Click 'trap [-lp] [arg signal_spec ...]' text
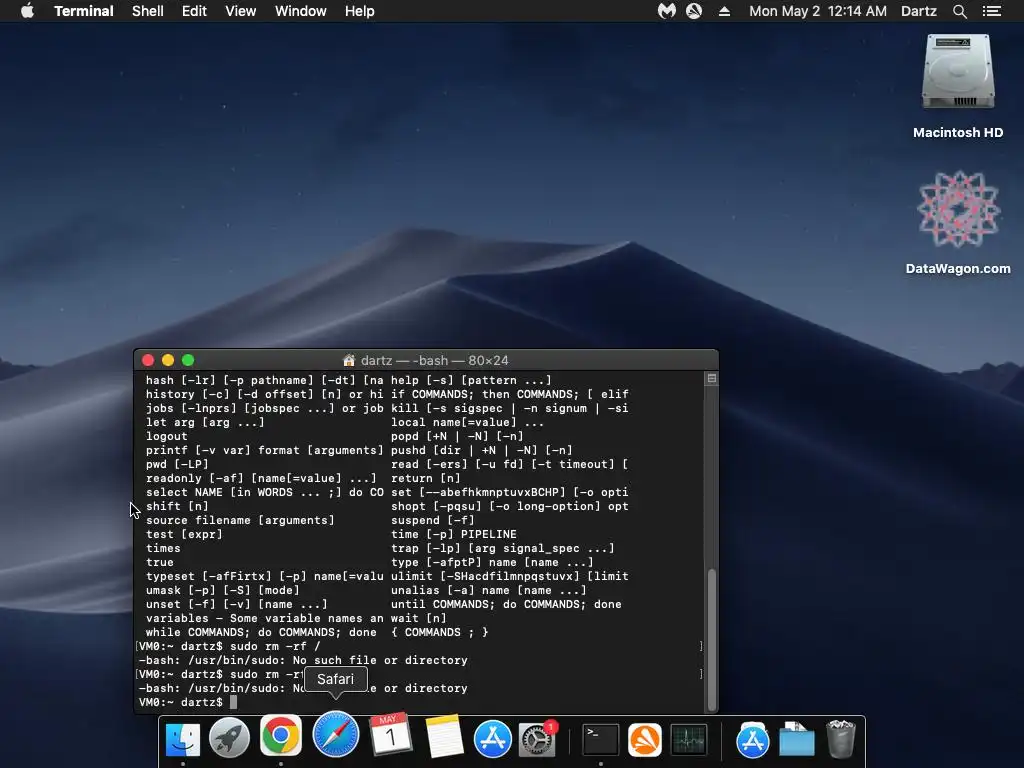 click(x=503, y=549)
